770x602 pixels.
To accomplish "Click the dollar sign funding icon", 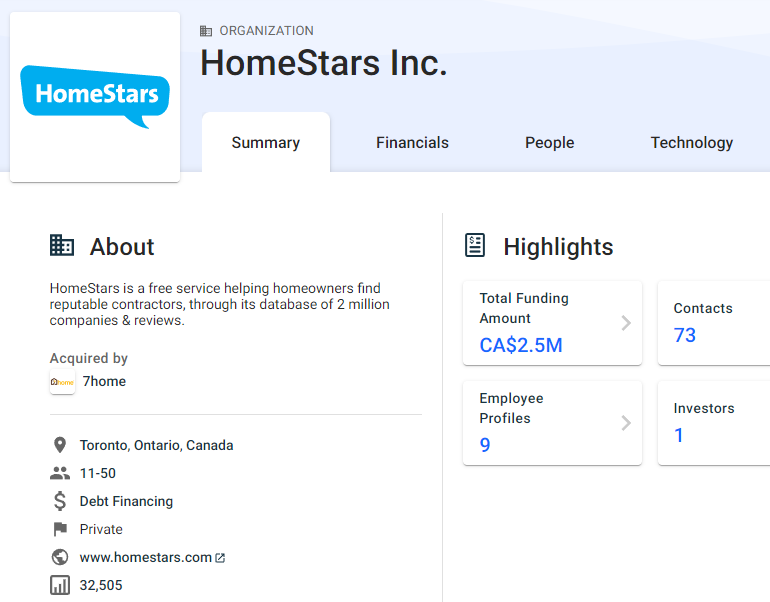I will pos(60,501).
